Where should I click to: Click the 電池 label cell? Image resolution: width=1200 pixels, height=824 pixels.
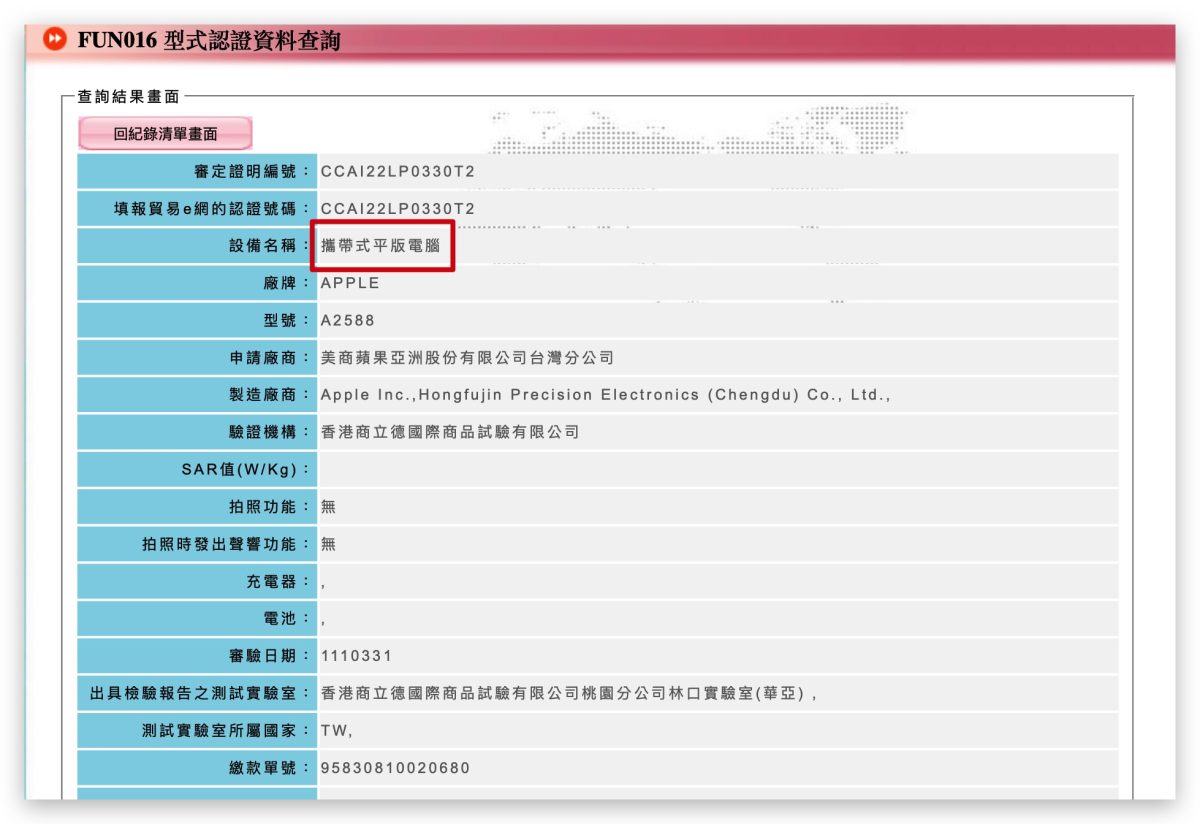pyautogui.click(x=198, y=619)
